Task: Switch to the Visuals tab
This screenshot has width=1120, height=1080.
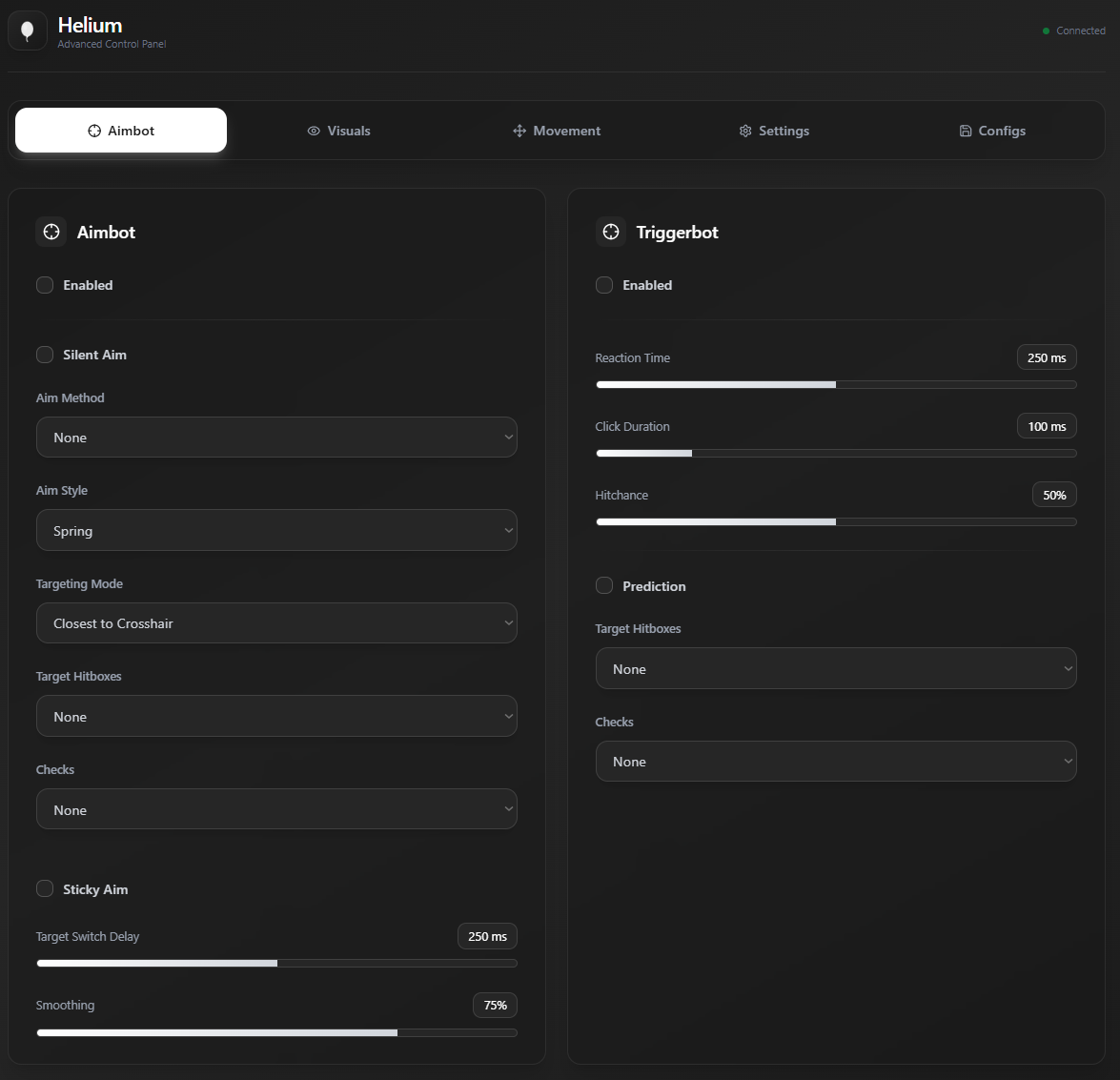Action: (338, 131)
